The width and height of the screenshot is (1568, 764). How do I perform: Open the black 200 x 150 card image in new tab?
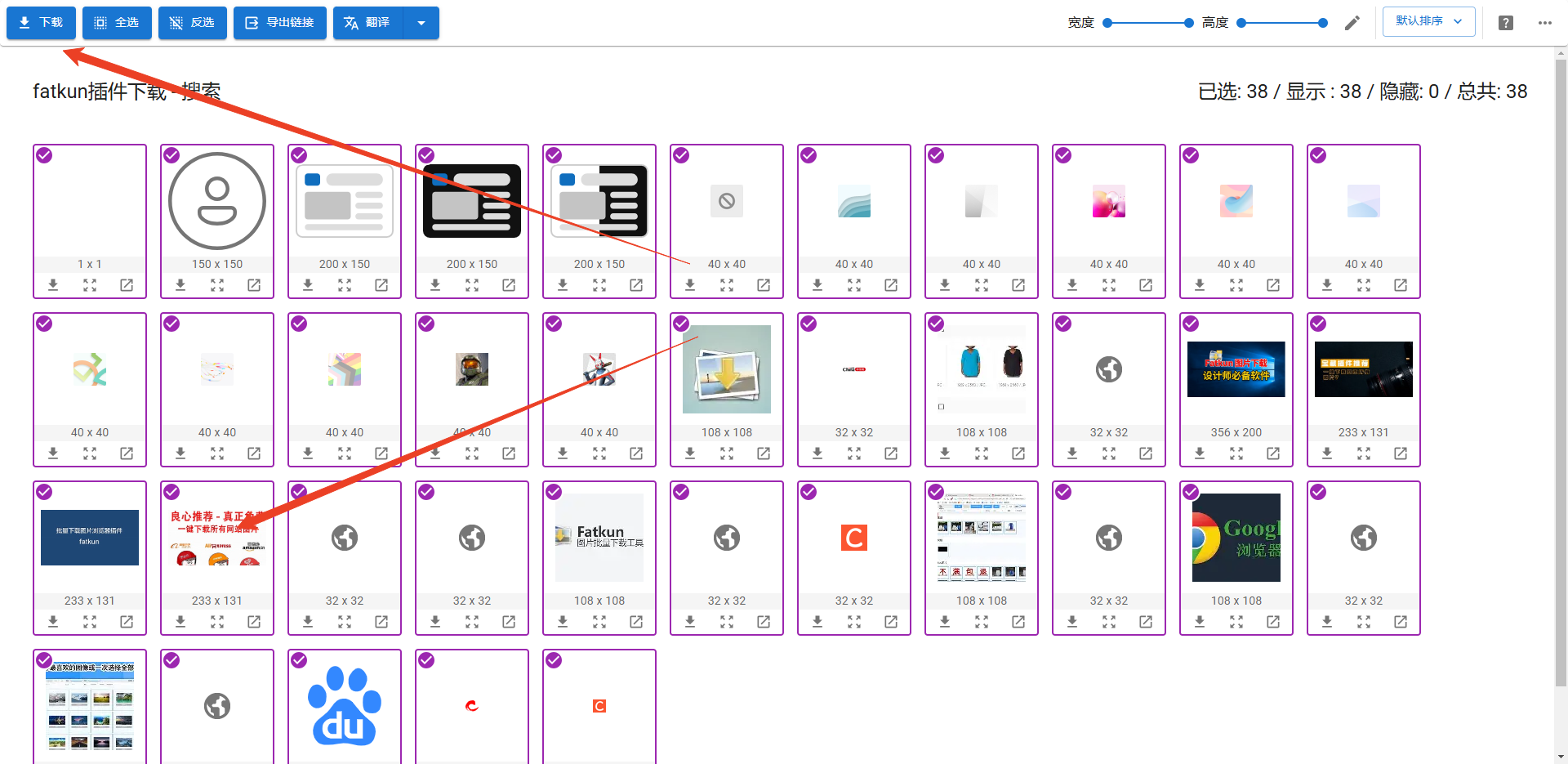point(509,285)
